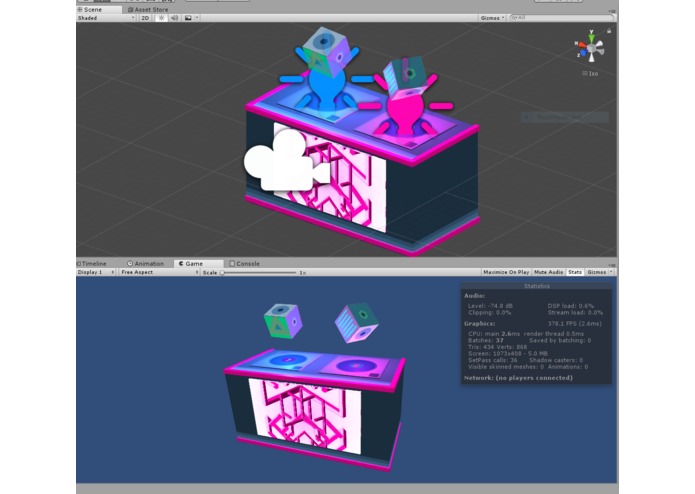Open the Asset Store tab
The image size is (695, 494).
[148, 9]
